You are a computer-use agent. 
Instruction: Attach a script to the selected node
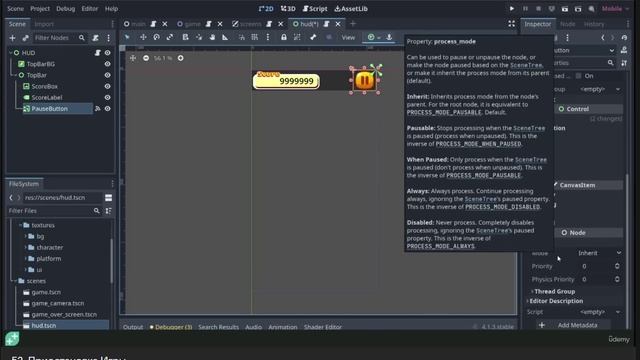[95, 38]
